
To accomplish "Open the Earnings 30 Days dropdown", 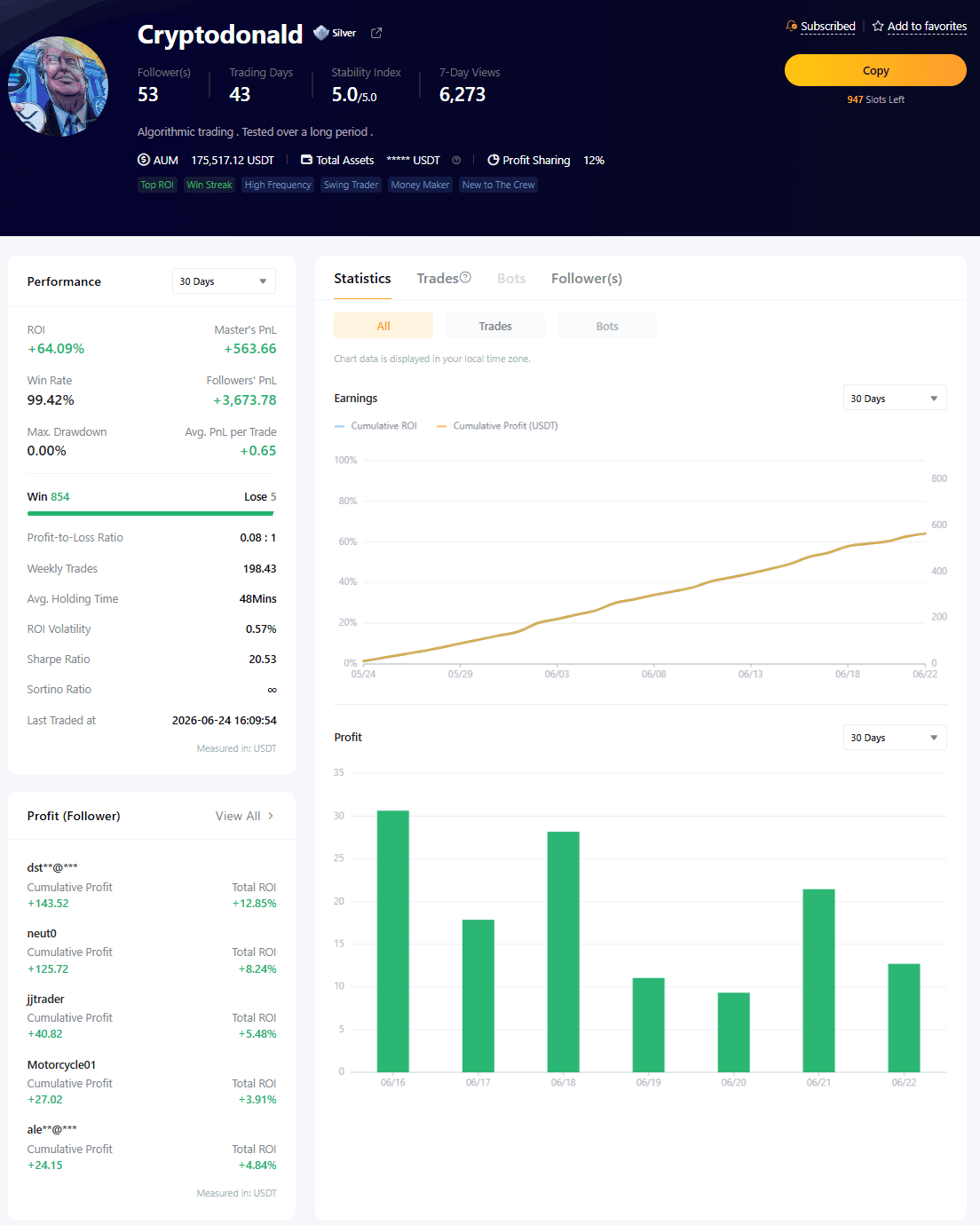I will pyautogui.click(x=895, y=399).
